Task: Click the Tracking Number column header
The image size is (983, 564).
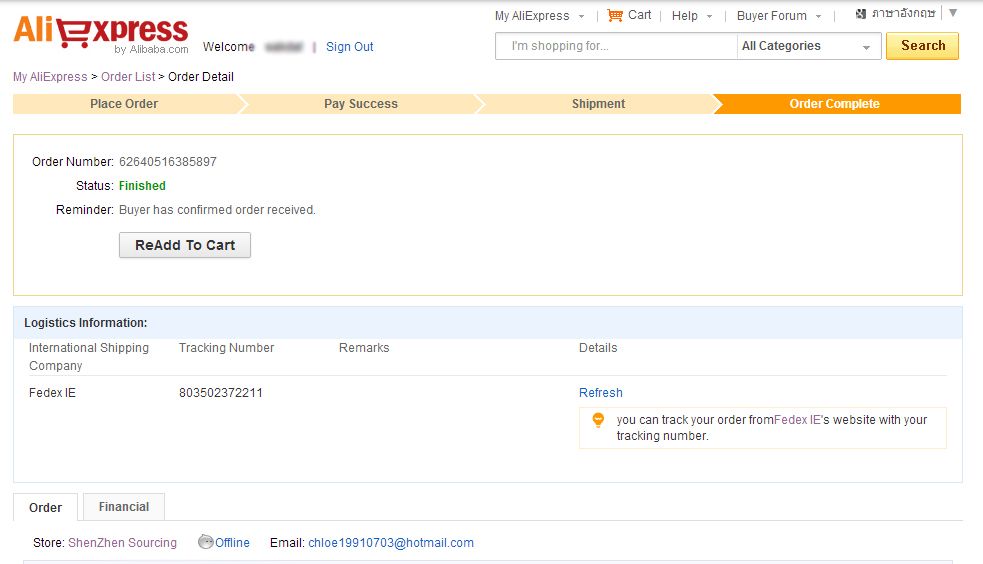Action: click(226, 348)
